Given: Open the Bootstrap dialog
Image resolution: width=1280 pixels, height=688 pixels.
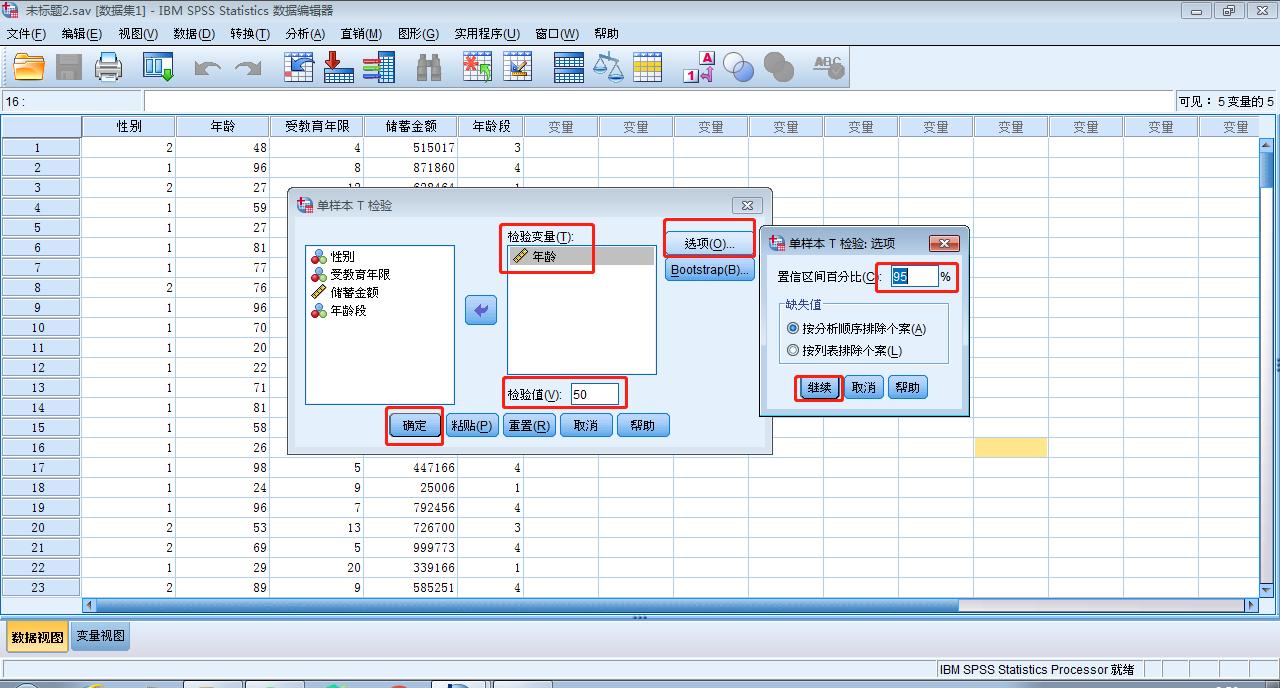Looking at the screenshot, I should pos(709,269).
